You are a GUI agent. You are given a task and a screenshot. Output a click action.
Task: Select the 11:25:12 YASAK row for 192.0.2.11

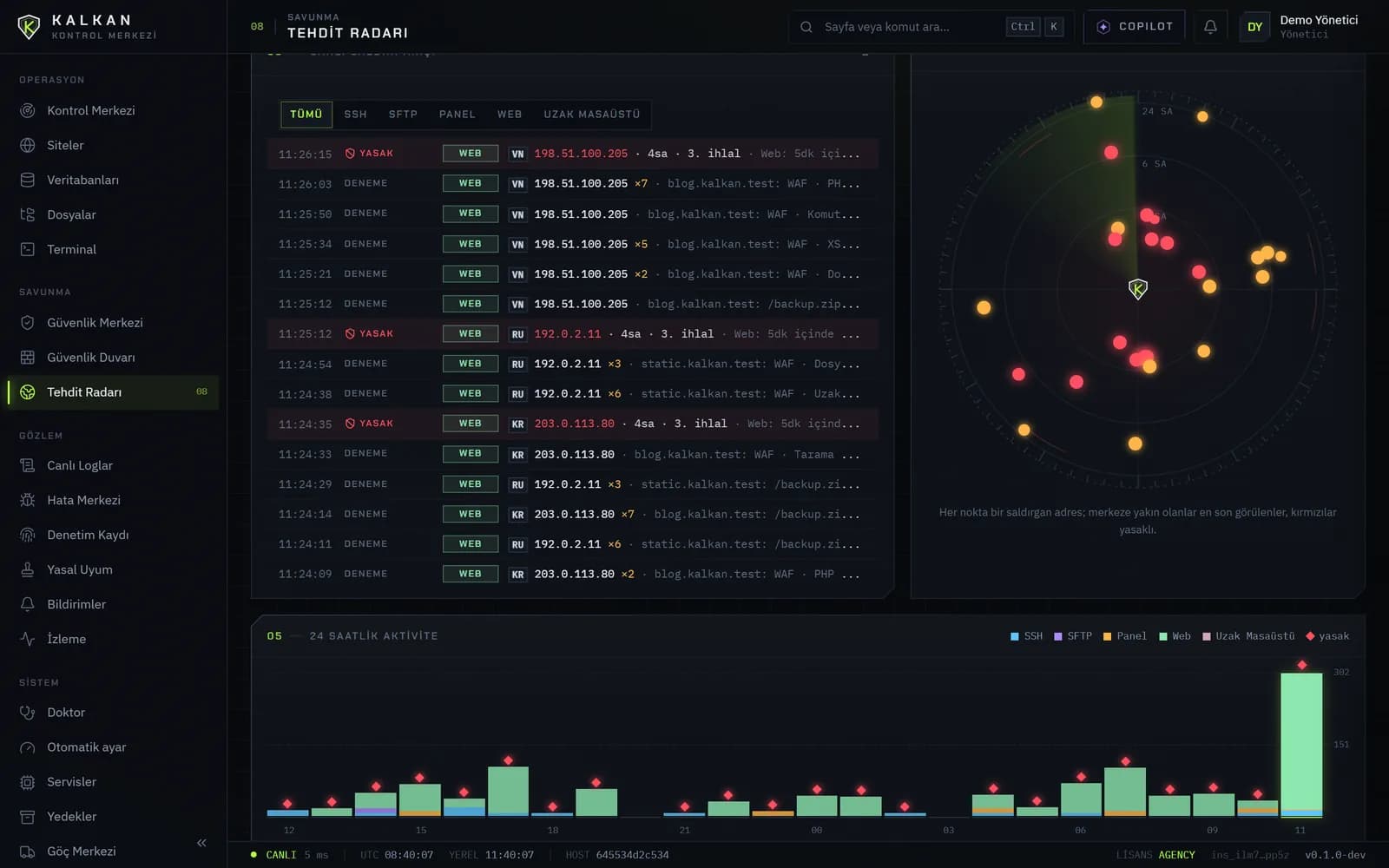click(x=573, y=333)
